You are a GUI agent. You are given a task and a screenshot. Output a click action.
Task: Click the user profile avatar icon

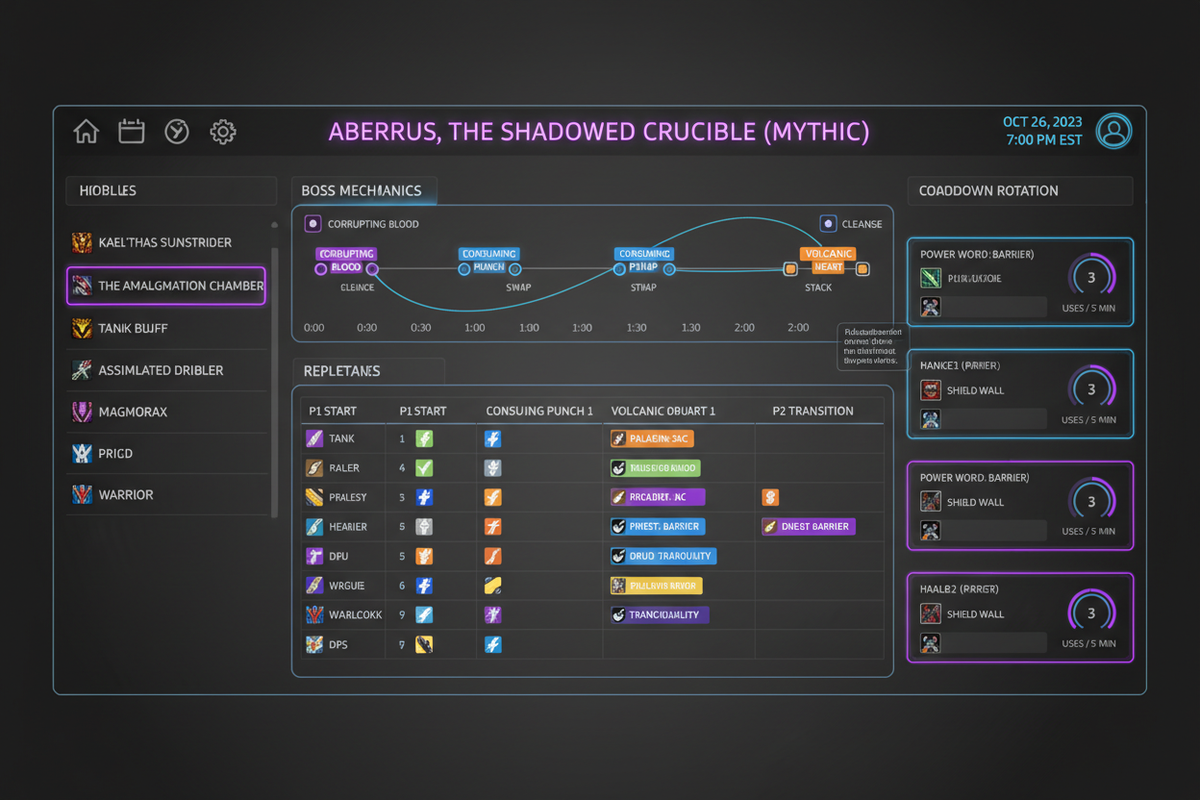coord(1114,131)
